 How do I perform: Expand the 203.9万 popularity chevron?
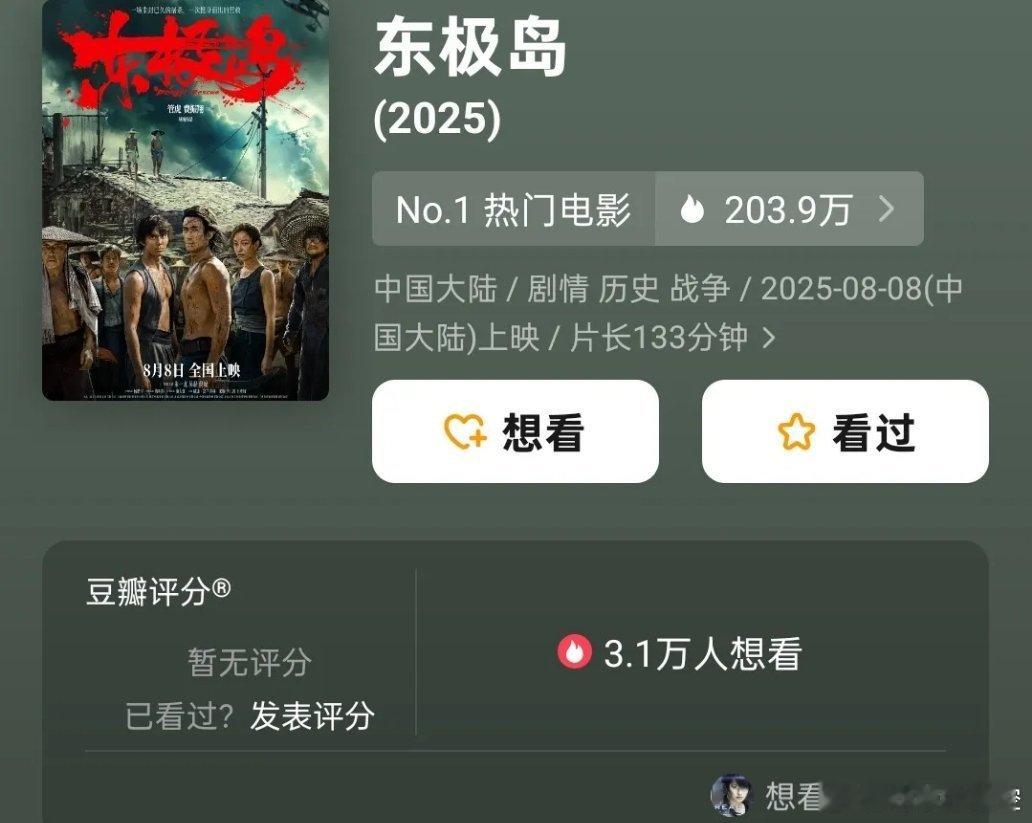887,209
